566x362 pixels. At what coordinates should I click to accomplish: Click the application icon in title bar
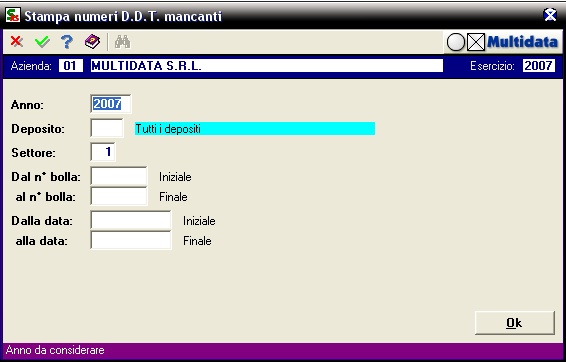13,16
